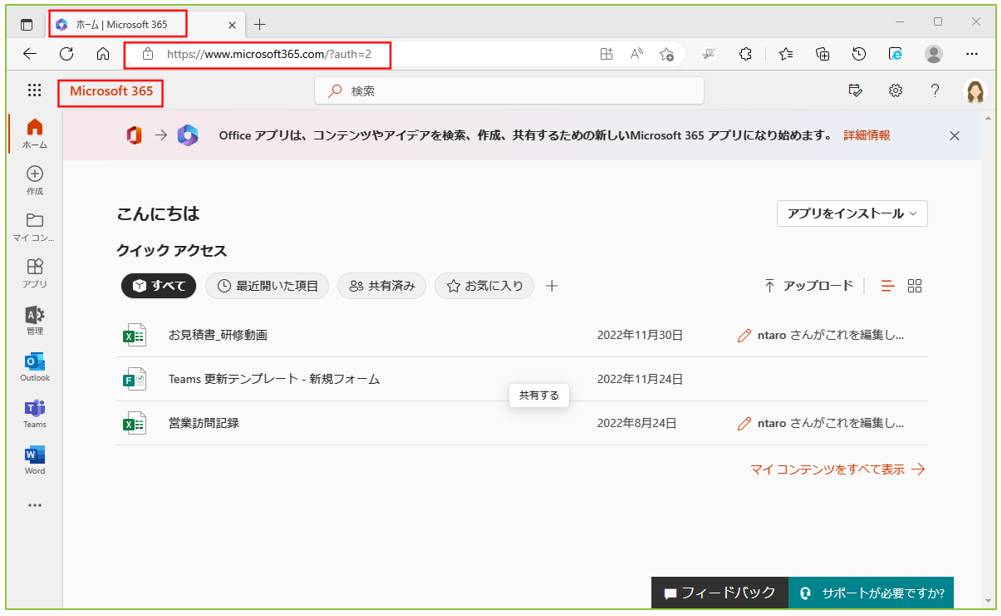Image resolution: width=1001 pixels, height=616 pixels.
Task: Click the アップロード button
Action: coord(808,286)
